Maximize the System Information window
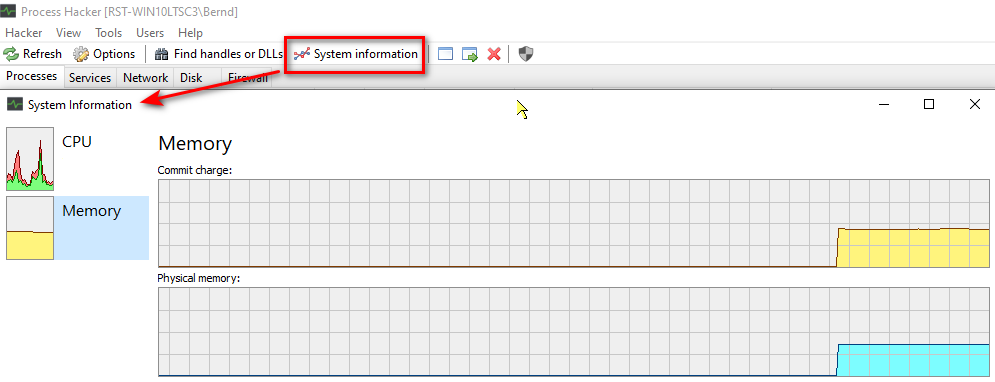Screen dimensions: 995x382 pos(929,104)
